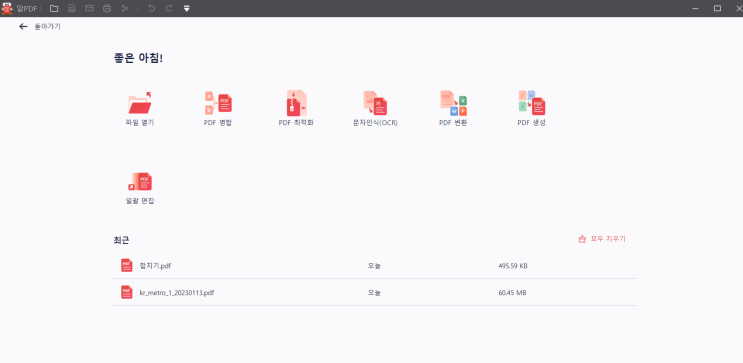Click the email envelope icon in title bar
The width and height of the screenshot is (743, 363).
89,9
